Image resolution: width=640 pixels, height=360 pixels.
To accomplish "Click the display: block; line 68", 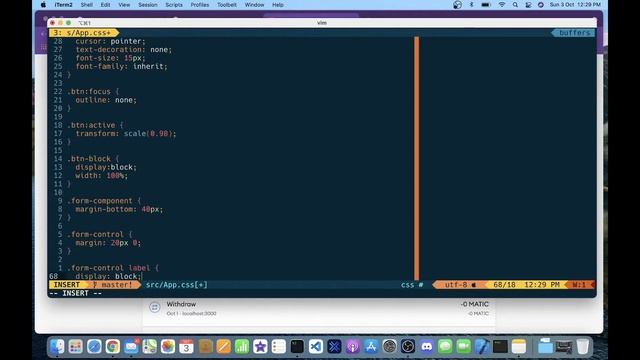I will 108,276.
